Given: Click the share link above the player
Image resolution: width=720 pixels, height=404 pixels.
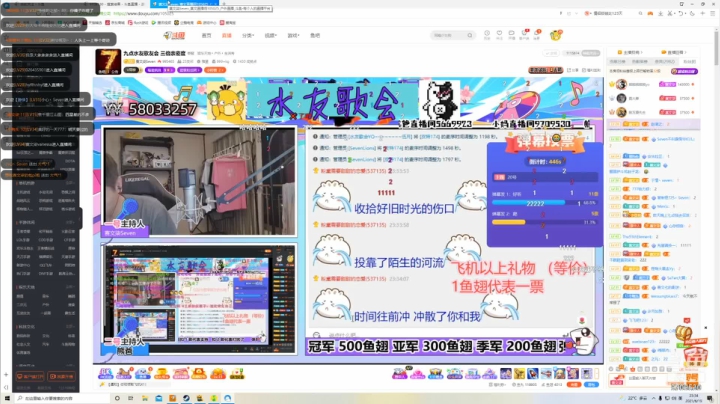Looking at the screenshot, I should click(x=573, y=70).
